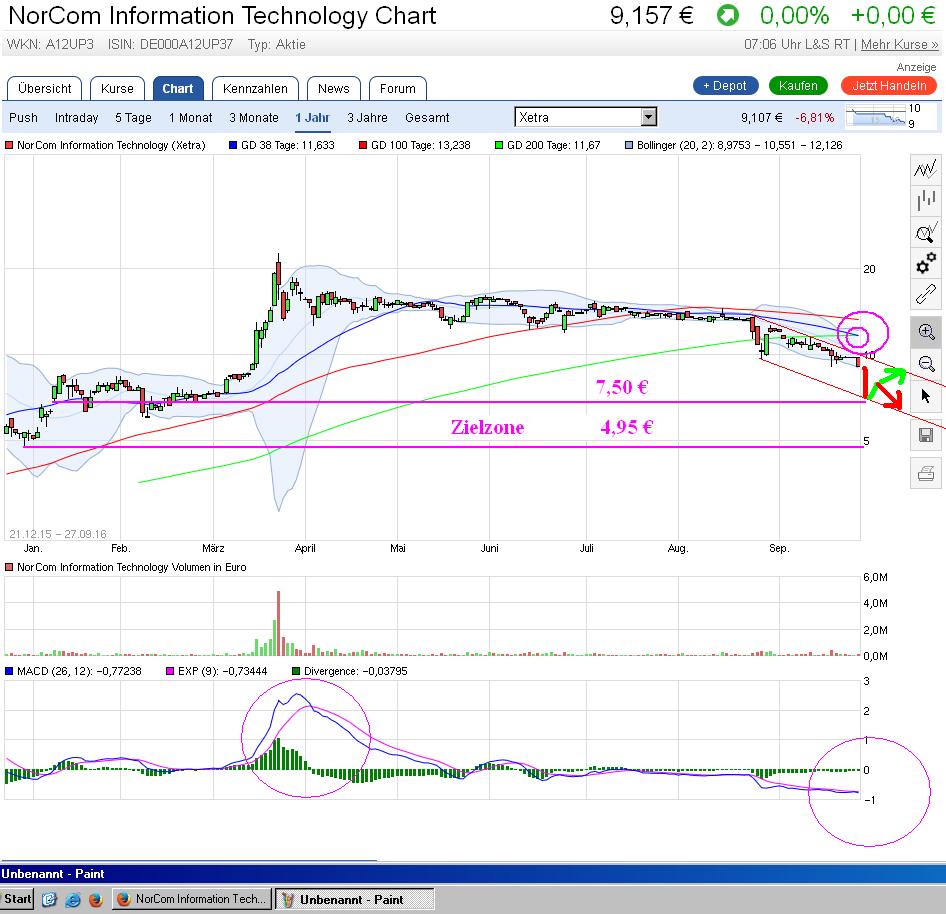Open the Kennzahlen tab
946x914 pixels.
point(255,89)
